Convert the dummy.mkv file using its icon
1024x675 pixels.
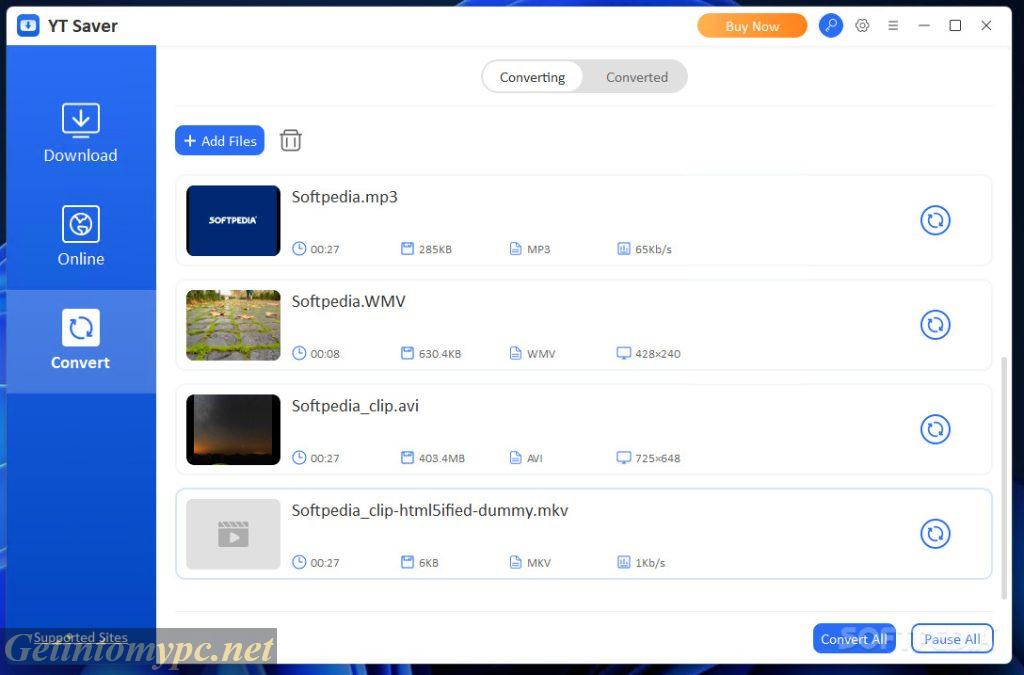[935, 534]
